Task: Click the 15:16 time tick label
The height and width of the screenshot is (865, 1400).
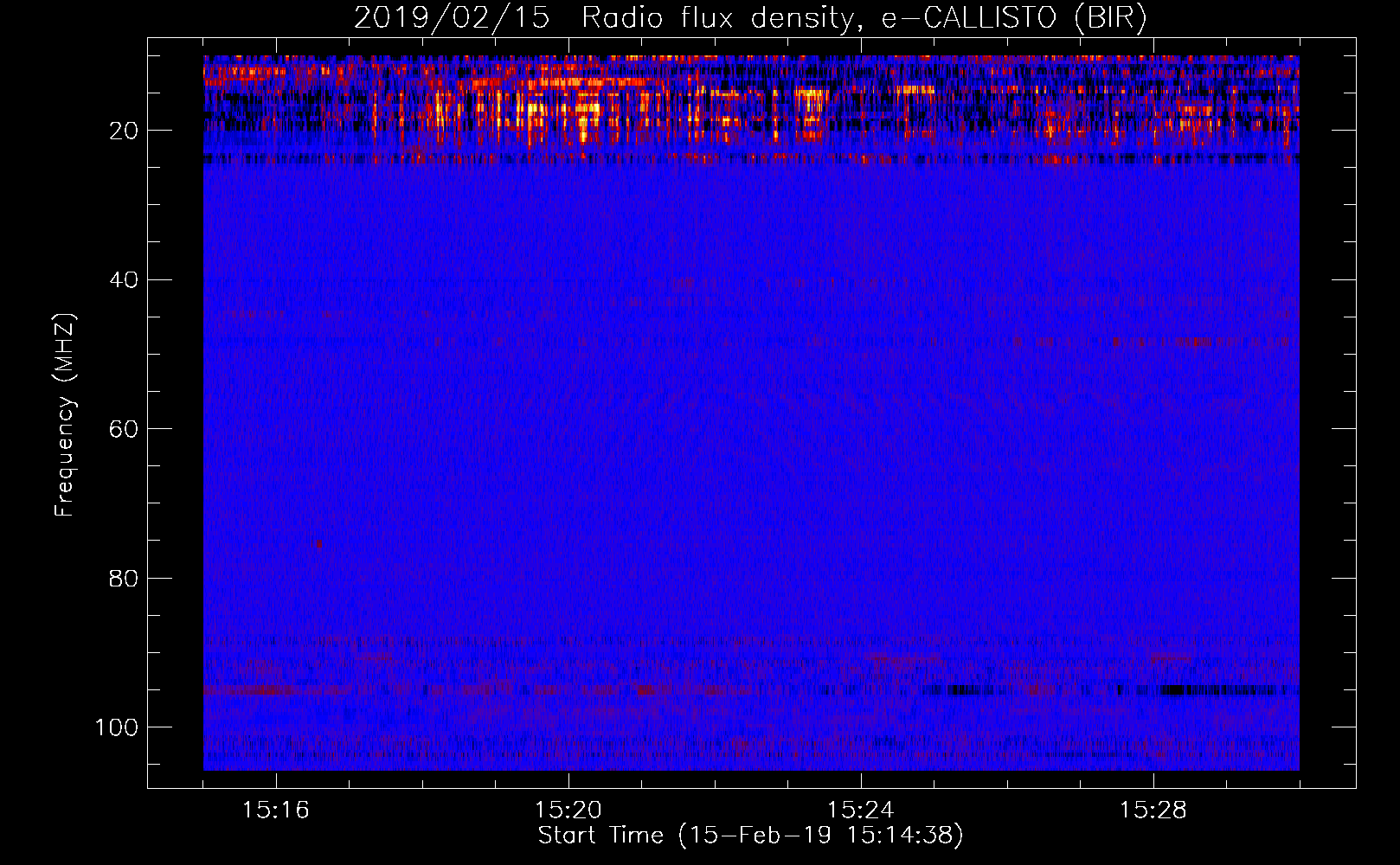Action: pos(276,811)
